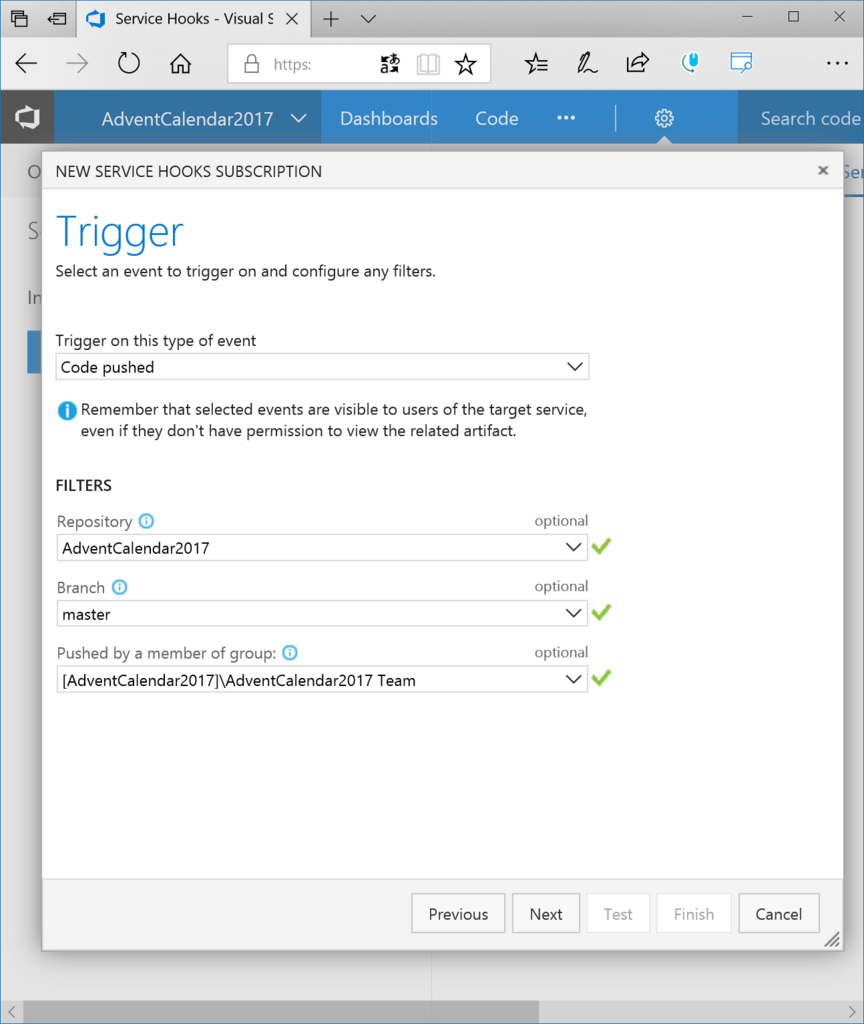Click info icon beside Pushed by member of group
This screenshot has width=864, height=1024.
[x=290, y=652]
